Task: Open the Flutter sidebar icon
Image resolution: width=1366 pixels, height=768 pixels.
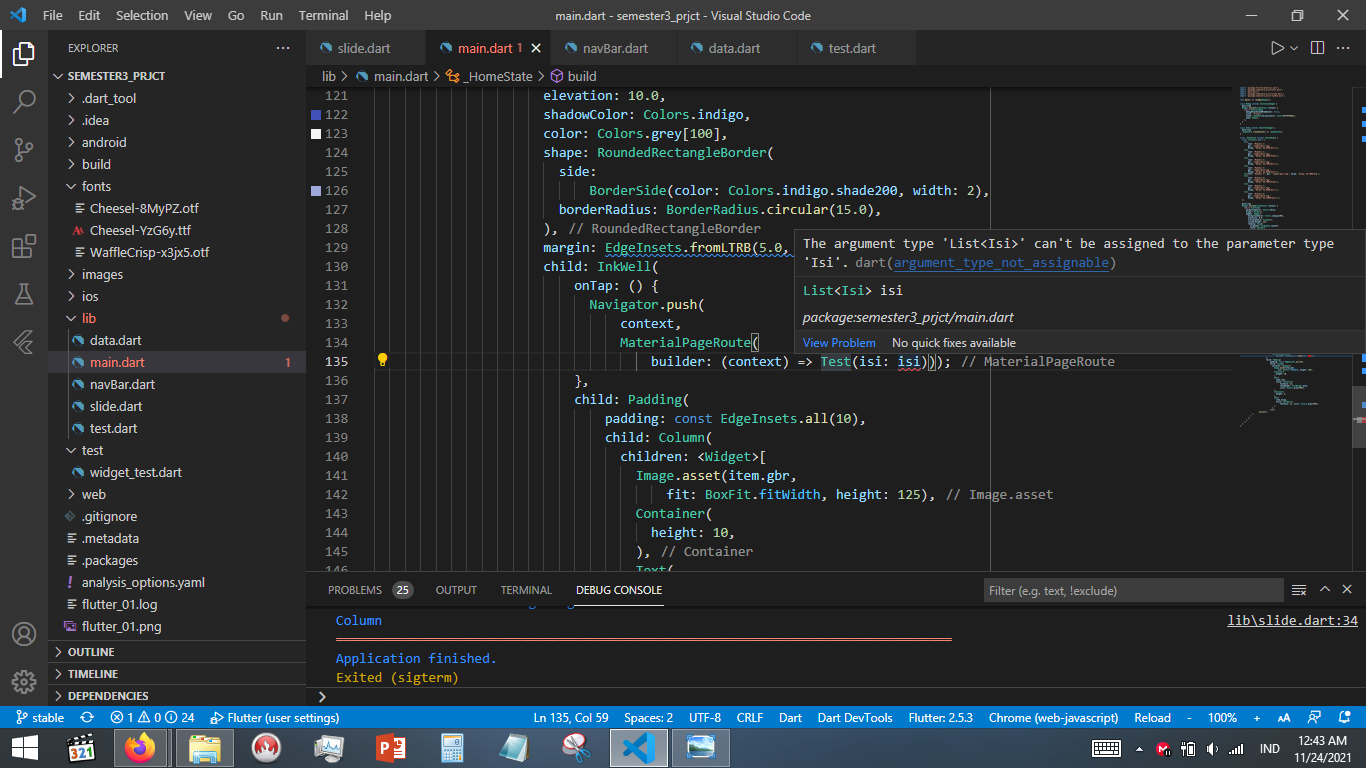Action: point(24,342)
